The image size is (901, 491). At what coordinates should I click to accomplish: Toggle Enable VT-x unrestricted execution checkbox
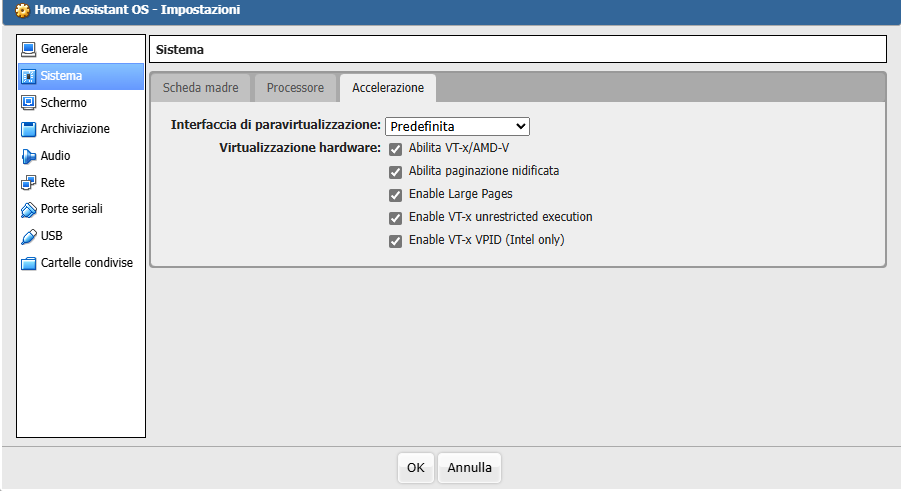coord(395,218)
